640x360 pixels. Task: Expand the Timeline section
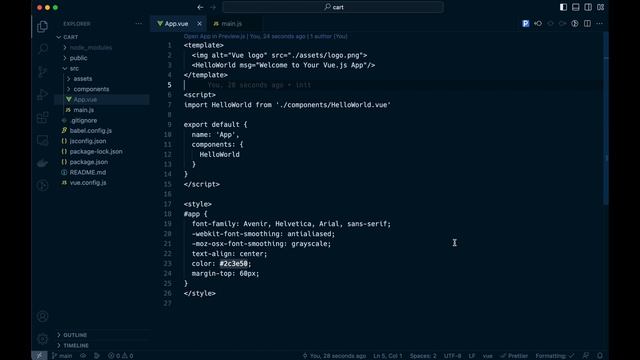tap(102, 345)
